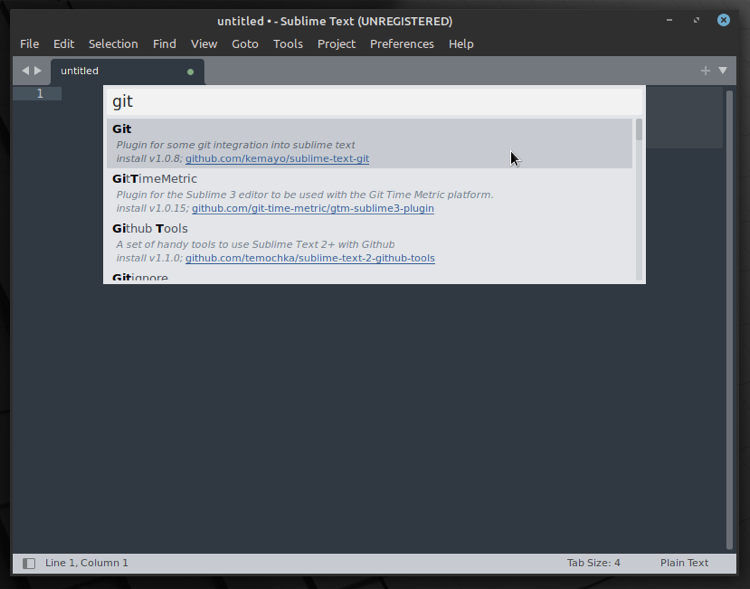
Task: Open the File menu
Action: coord(29,44)
